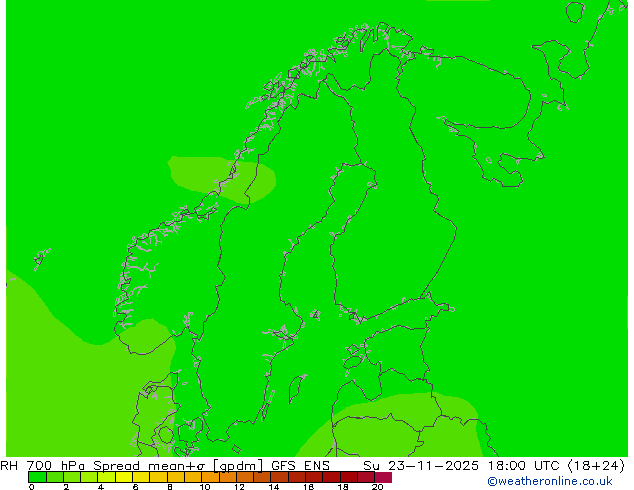
Task: Click the crimson legend swatch past 20
Action: [x=383, y=477]
